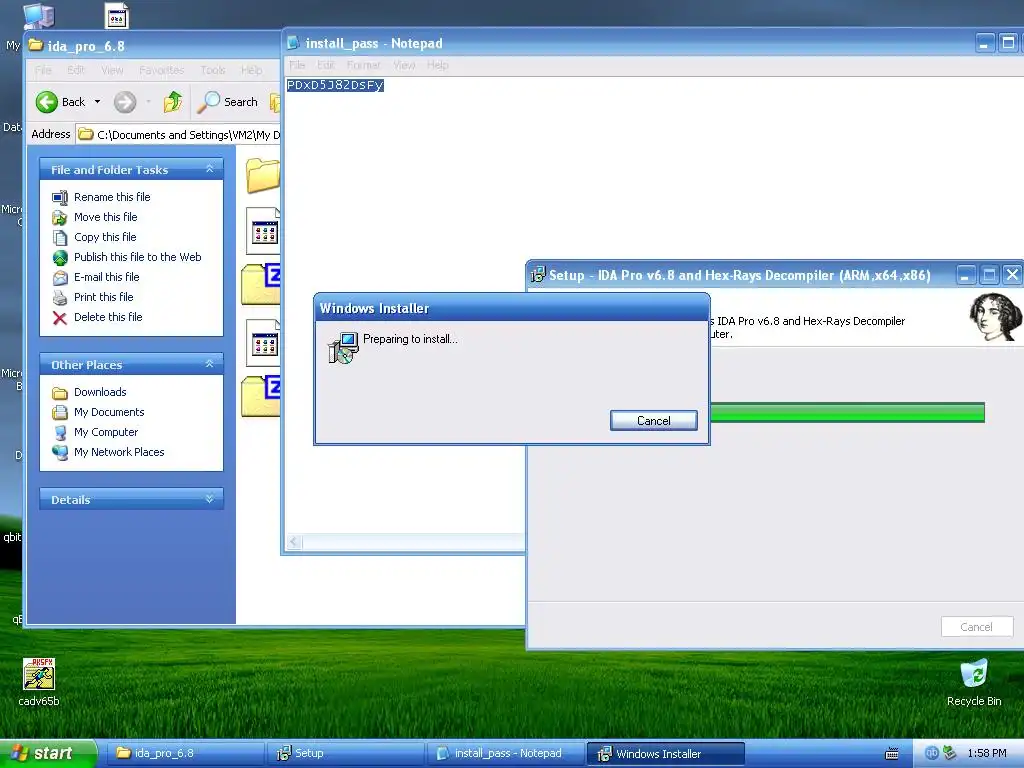This screenshot has height=768, width=1024.
Task: Click the red X Delete icon
Action: pos(59,318)
